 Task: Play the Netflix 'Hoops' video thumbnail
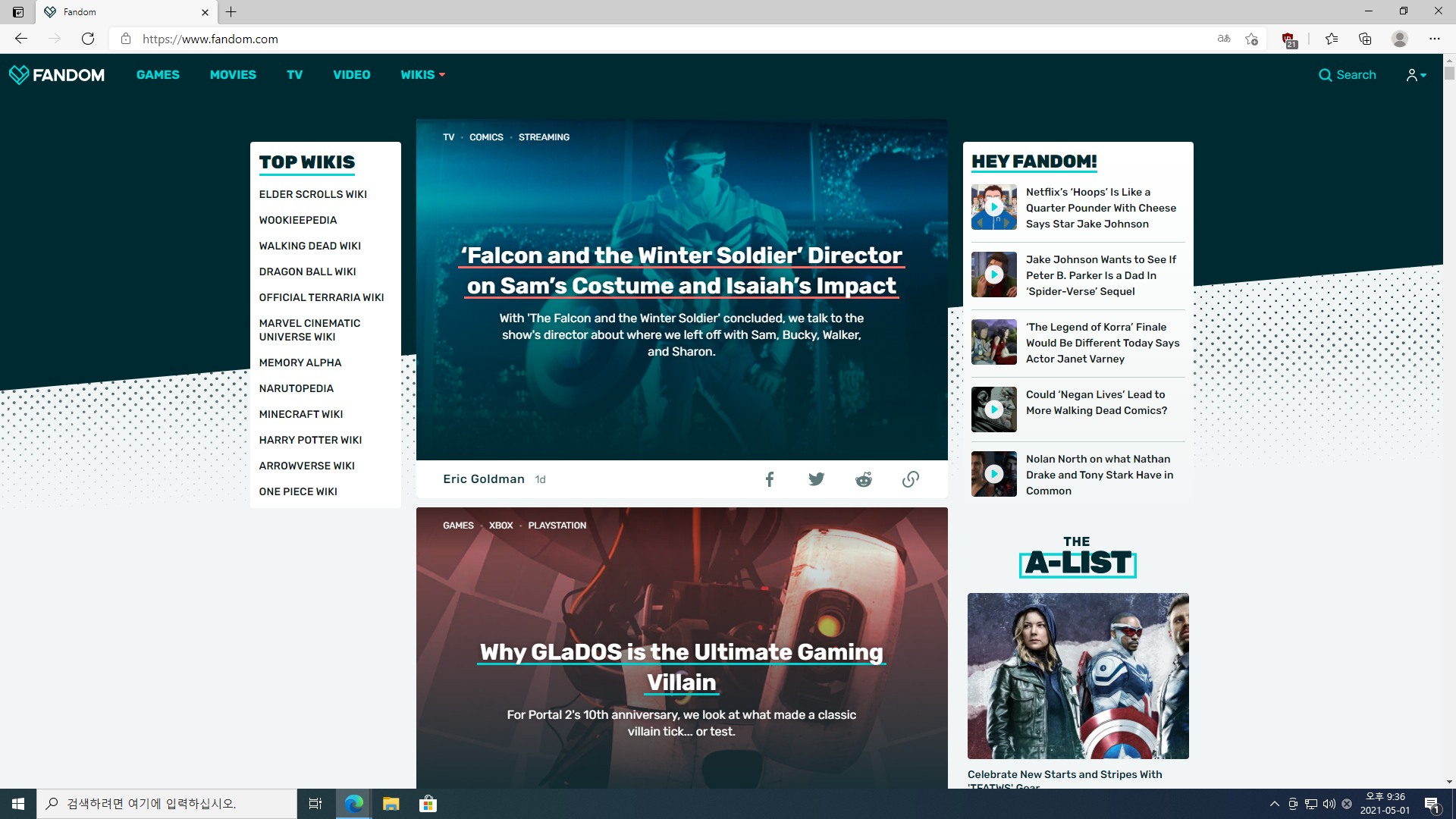993,207
